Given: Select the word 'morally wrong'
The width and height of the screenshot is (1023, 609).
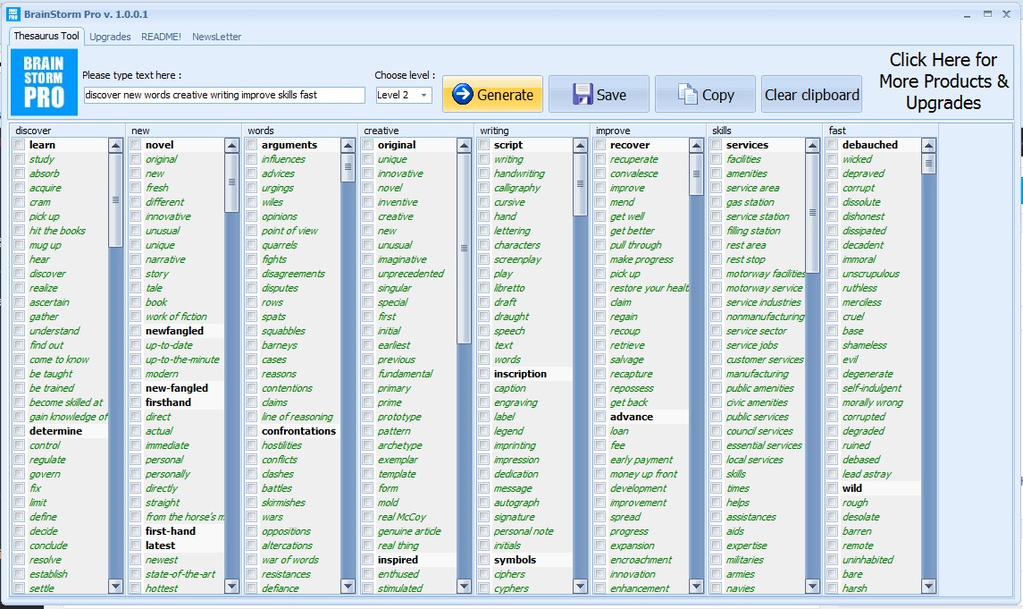Looking at the screenshot, I should pyautogui.click(x=872, y=402).
